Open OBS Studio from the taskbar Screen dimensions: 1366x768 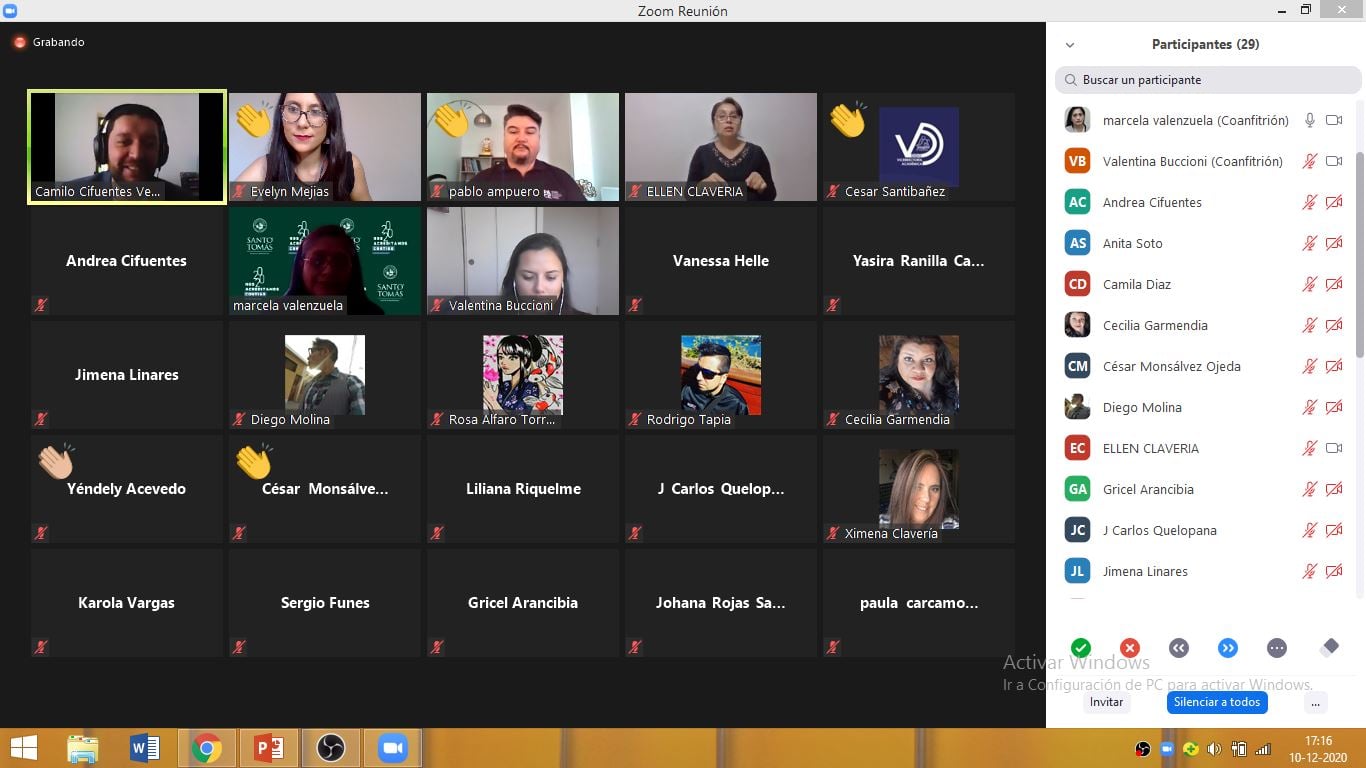click(x=330, y=748)
